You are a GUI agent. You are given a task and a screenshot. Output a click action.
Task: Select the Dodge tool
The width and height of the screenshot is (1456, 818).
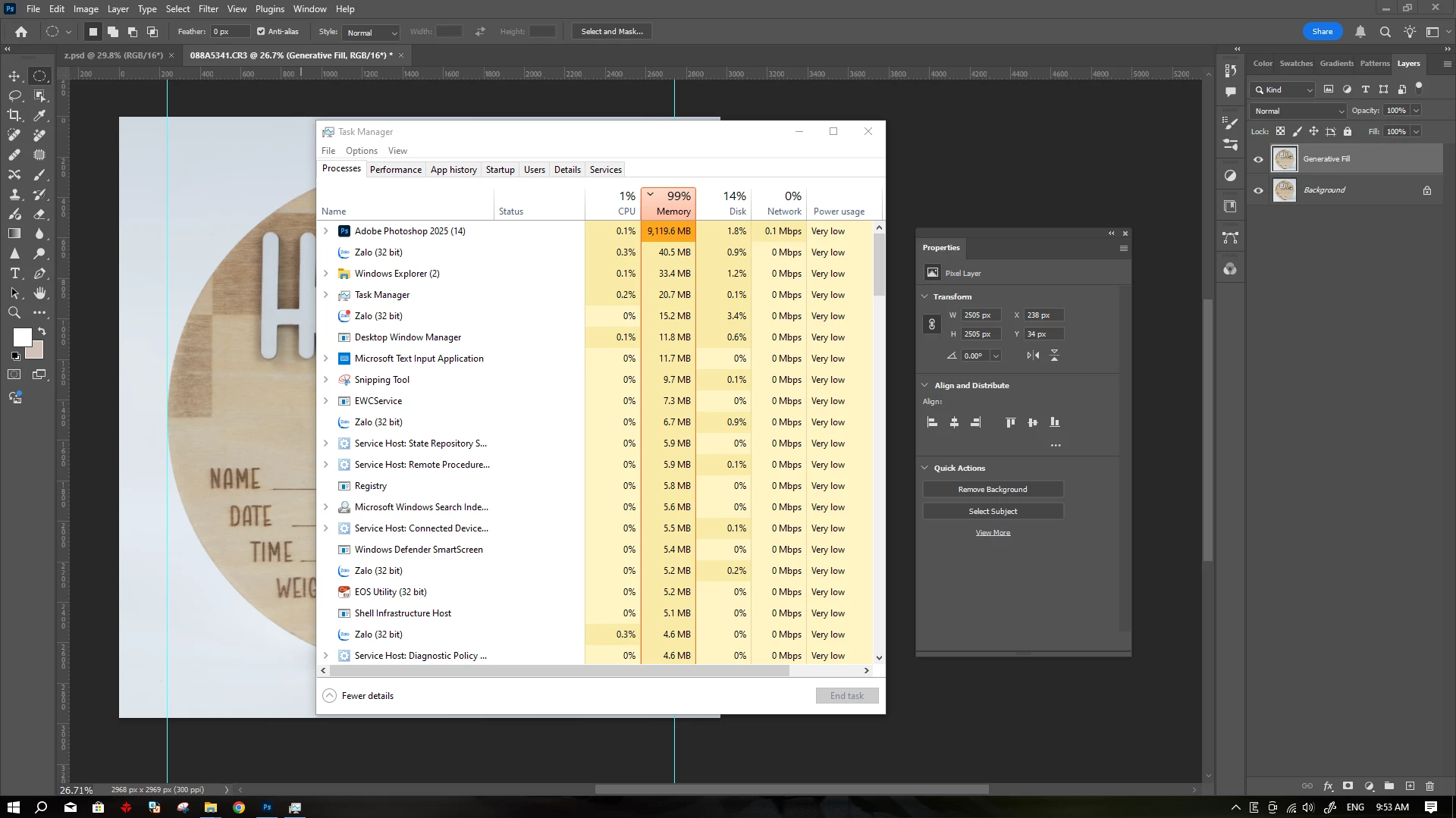tap(40, 253)
